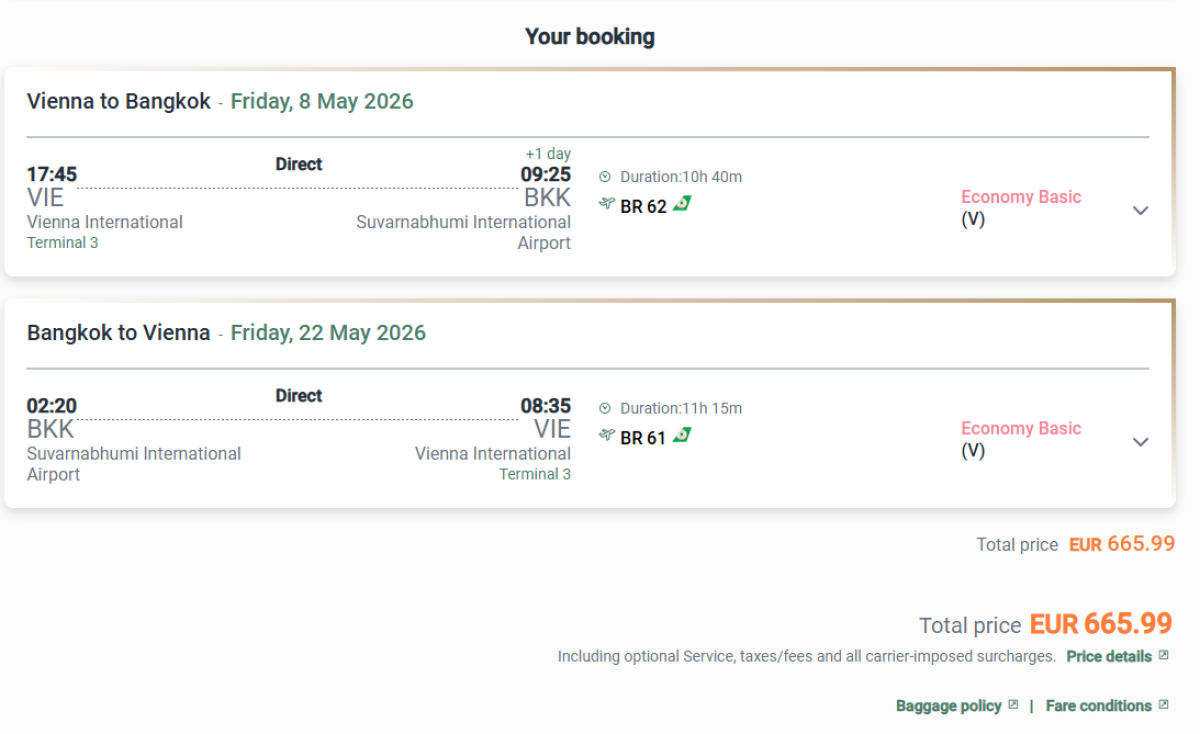Select the BR 61 flight number

pos(643,438)
